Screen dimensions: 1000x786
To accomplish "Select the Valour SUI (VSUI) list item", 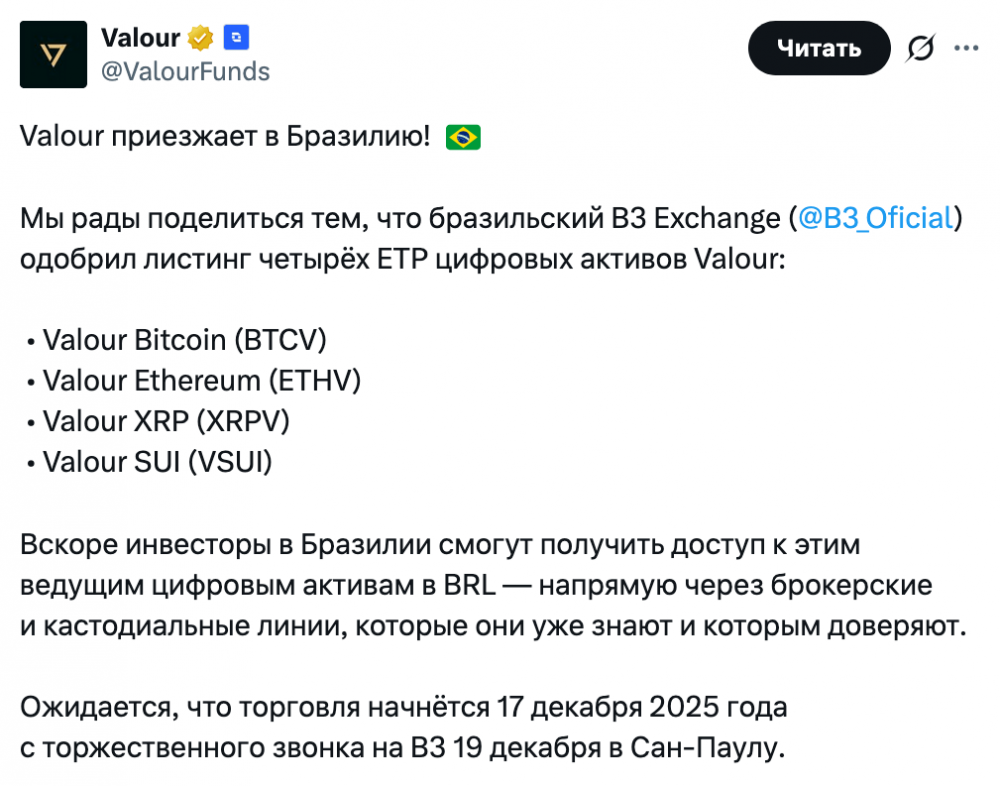I will (157, 463).
